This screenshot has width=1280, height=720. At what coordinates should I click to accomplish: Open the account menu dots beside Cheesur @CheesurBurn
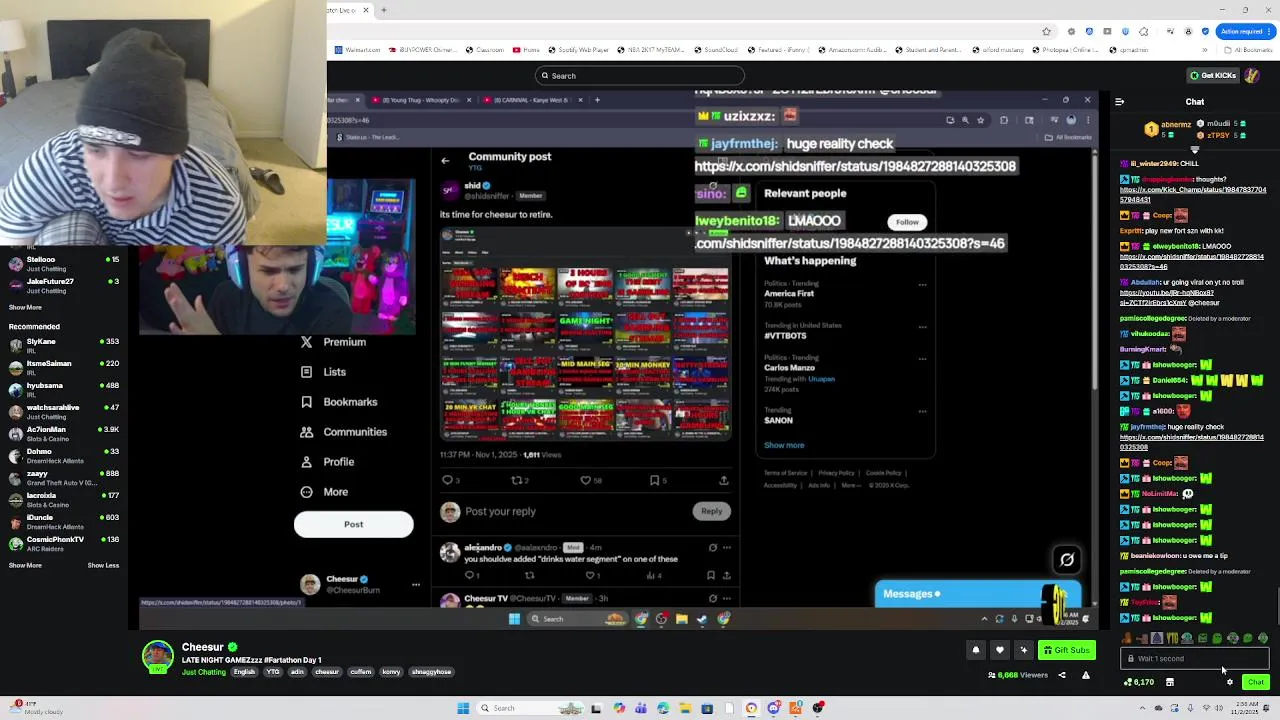point(416,584)
